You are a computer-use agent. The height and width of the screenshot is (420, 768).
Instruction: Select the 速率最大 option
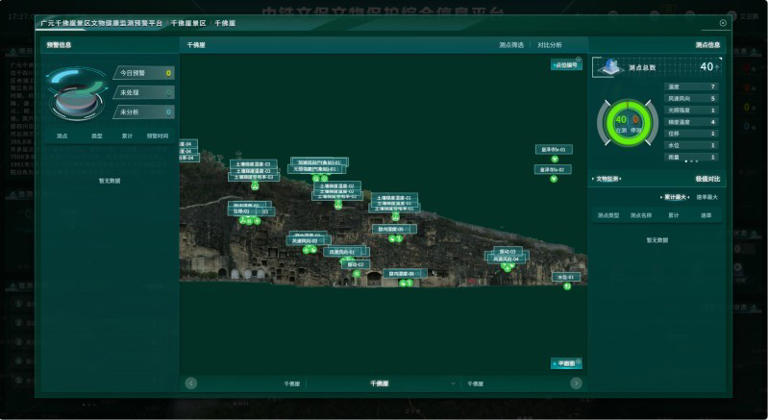point(707,198)
